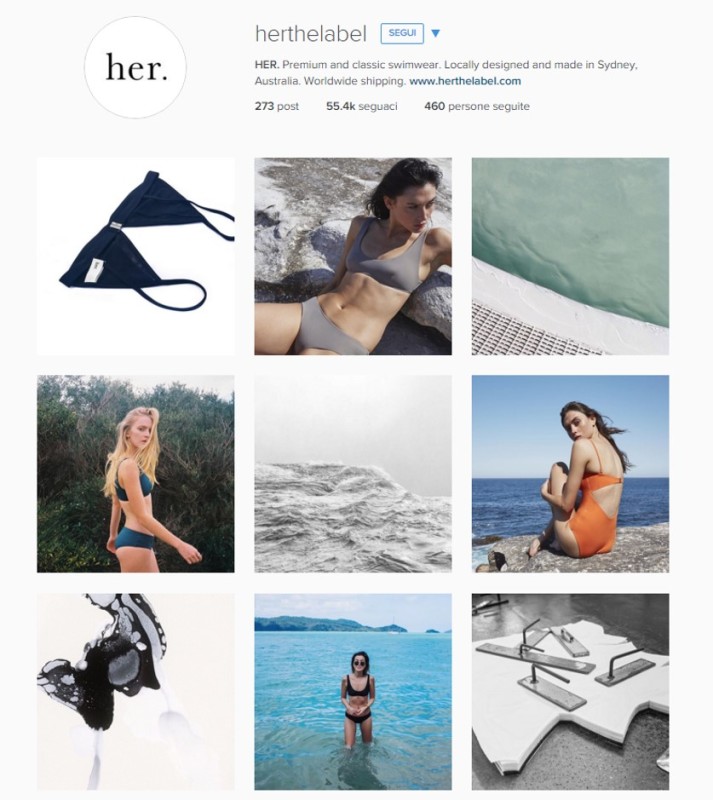Open the black ink abstract art photo
The height and width of the screenshot is (800, 713).
tap(136, 691)
